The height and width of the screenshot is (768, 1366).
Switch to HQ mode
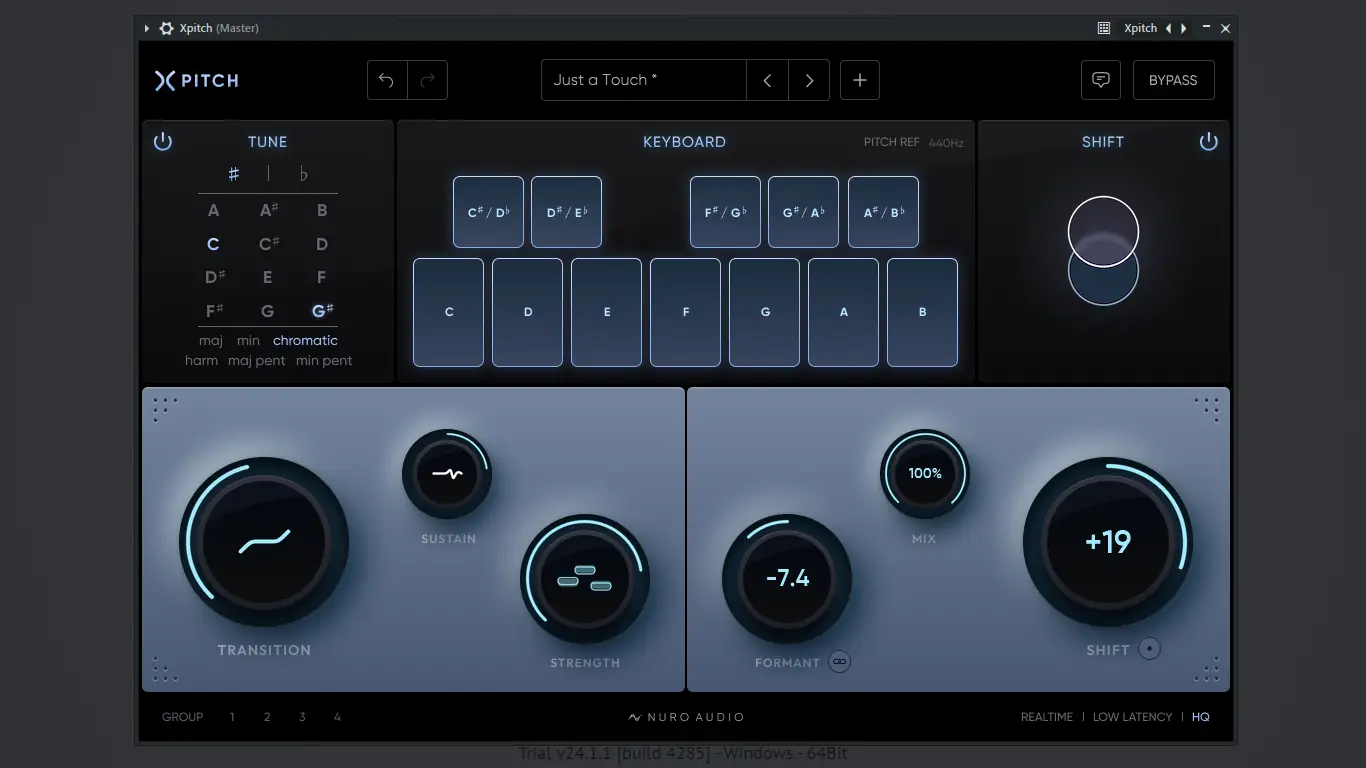pyautogui.click(x=1200, y=717)
